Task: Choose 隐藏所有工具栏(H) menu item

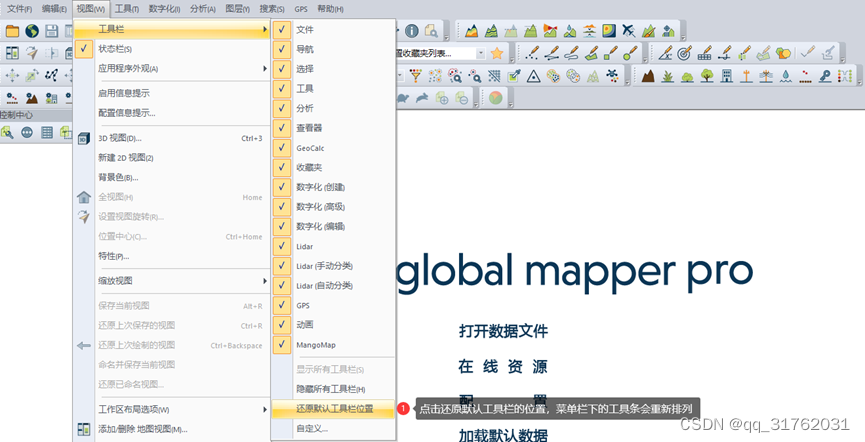Action: [333, 389]
